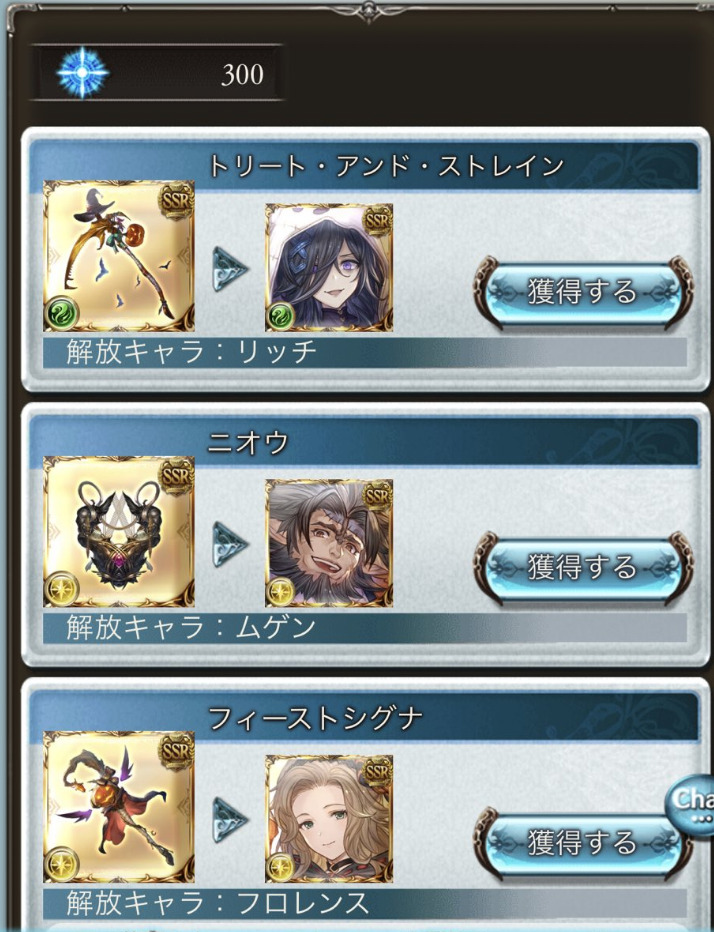Image resolution: width=714 pixels, height=932 pixels.
Task: Click 獲得する button for リッチ
Action: [x=583, y=292]
